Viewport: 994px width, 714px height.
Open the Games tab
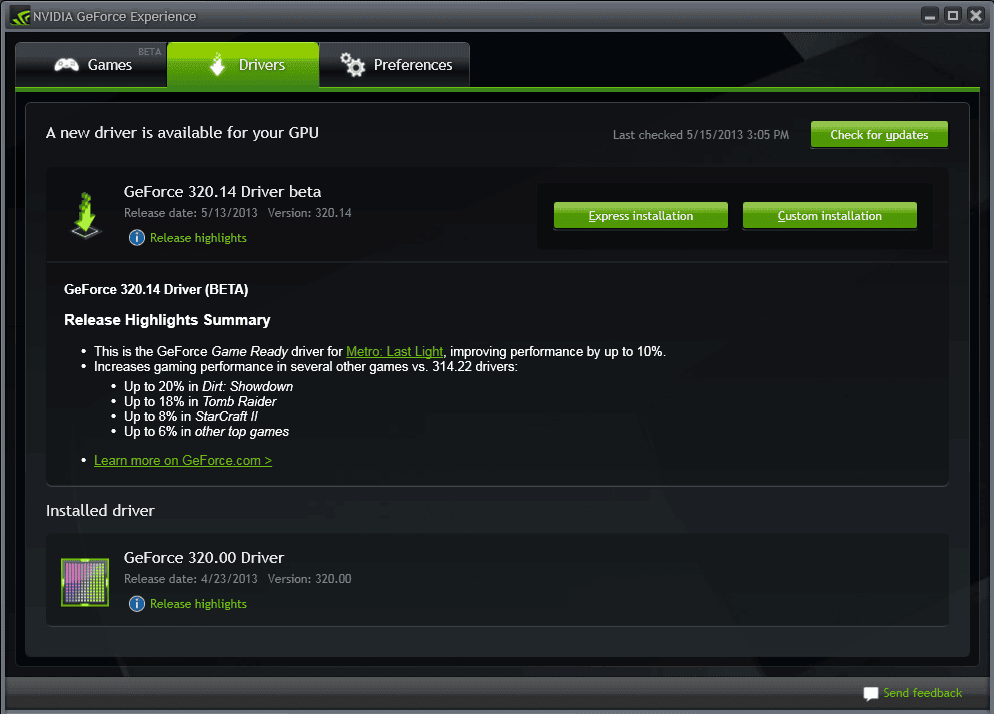pyautogui.click(x=91, y=65)
